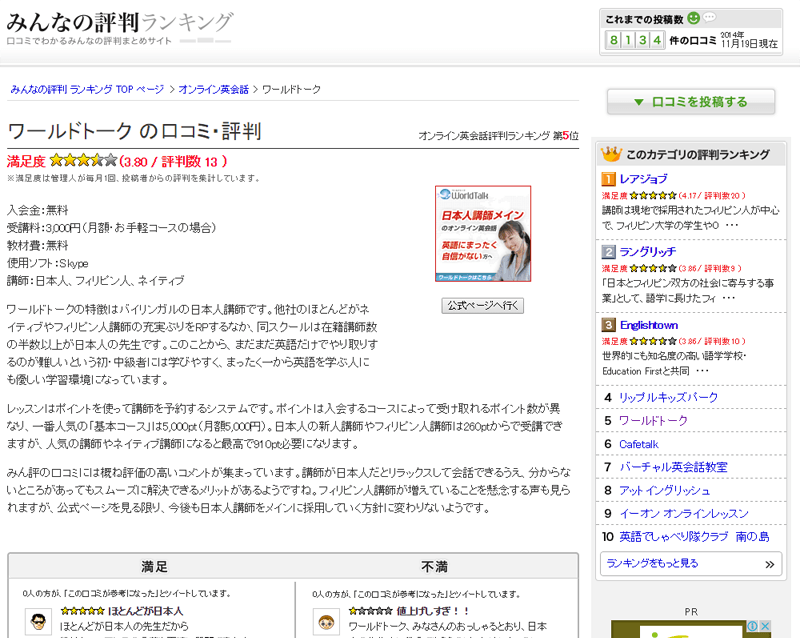Click the speech bubble icon near 投稿数

pos(709,17)
